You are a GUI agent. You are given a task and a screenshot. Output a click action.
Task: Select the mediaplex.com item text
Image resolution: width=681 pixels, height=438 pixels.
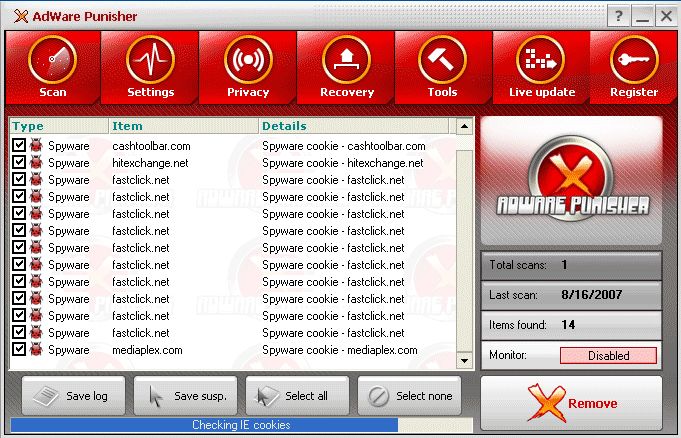click(147, 350)
